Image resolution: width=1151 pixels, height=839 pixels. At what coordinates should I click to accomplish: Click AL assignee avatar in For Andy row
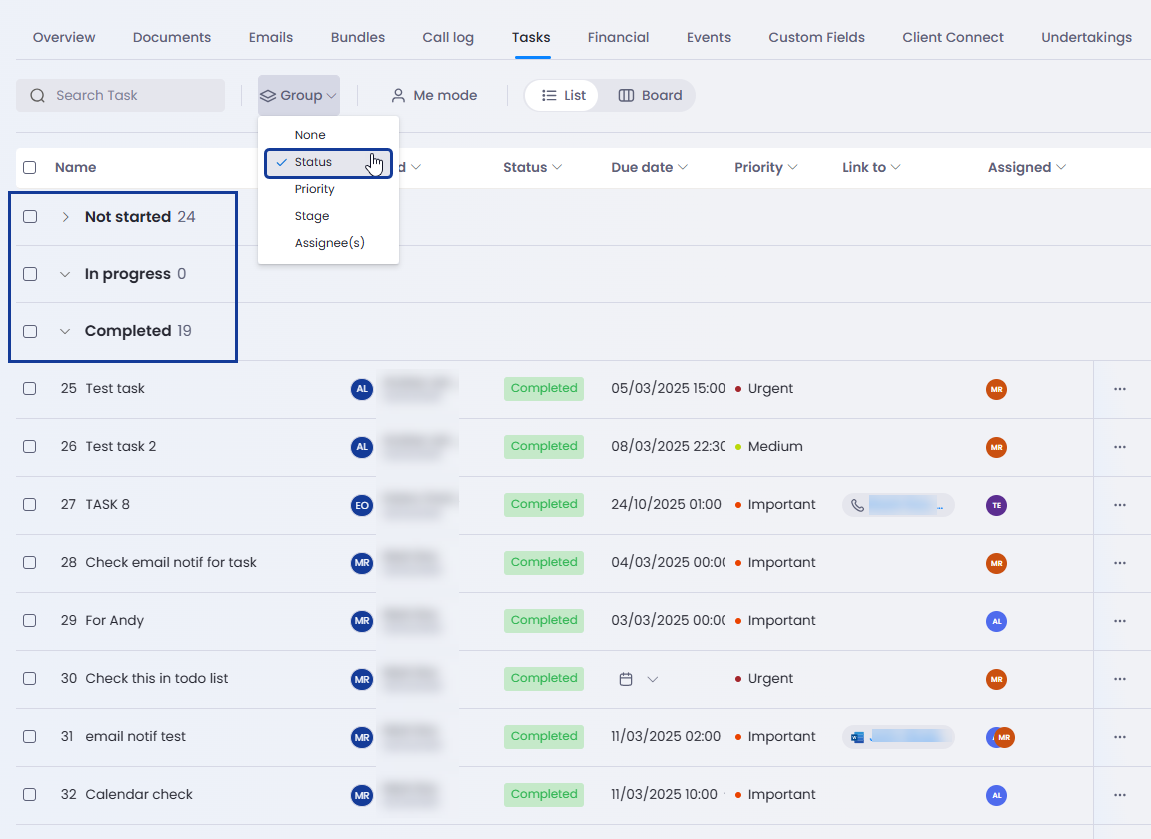[996, 621]
